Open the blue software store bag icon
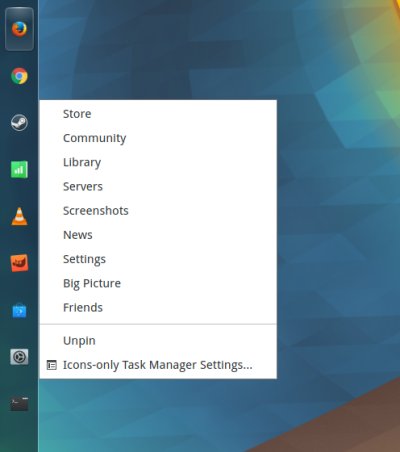Viewport: 400px width, 452px height. point(19,311)
